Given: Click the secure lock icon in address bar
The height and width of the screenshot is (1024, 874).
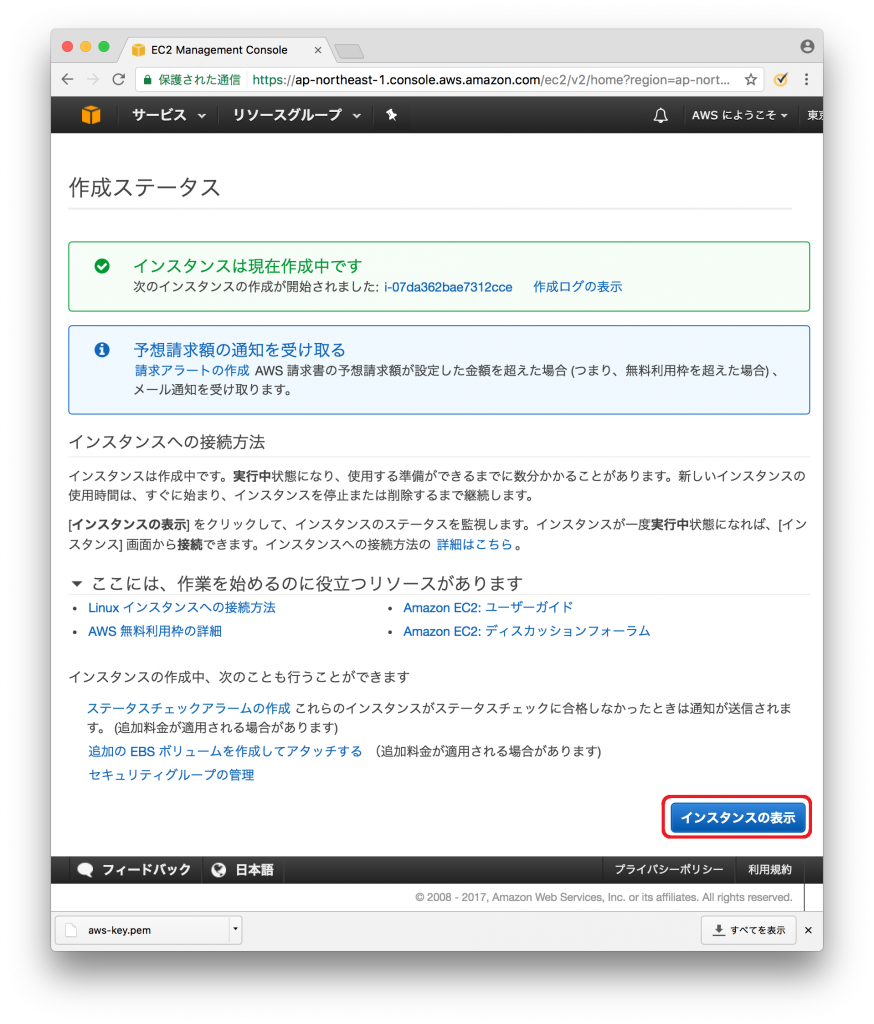Looking at the screenshot, I should 148,80.
